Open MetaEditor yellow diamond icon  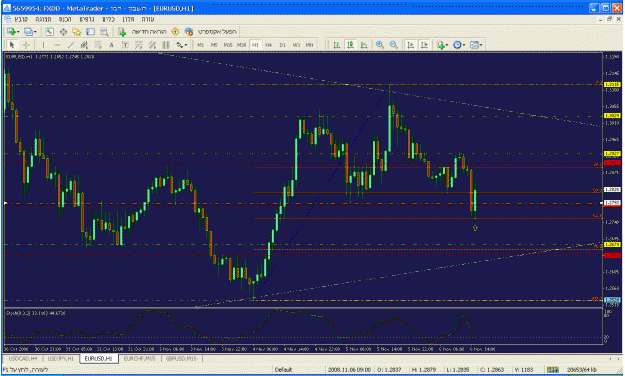coord(175,31)
